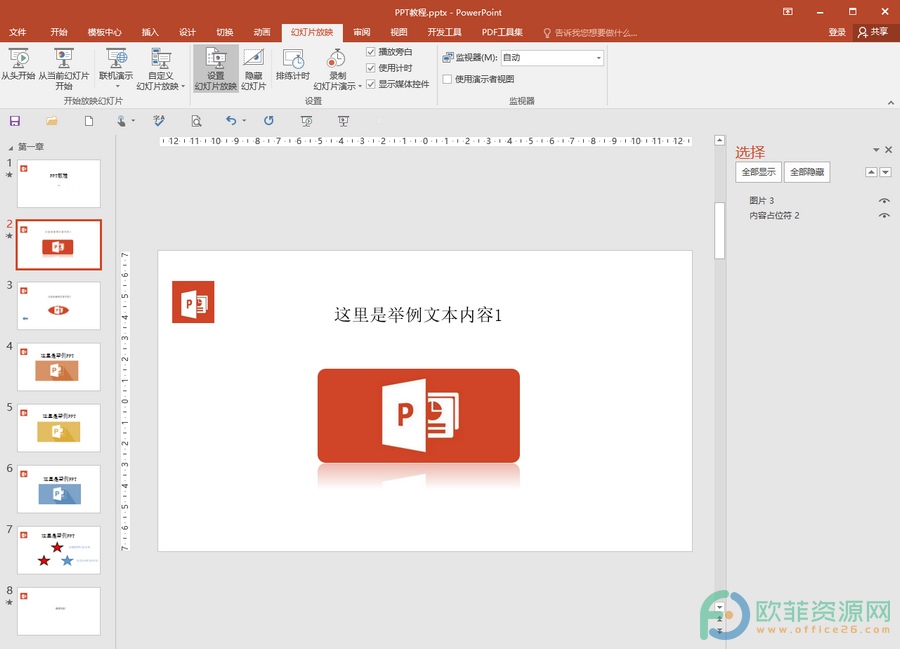
Task: Open the 选择 pane options dropdown arrow
Action: tap(876, 150)
